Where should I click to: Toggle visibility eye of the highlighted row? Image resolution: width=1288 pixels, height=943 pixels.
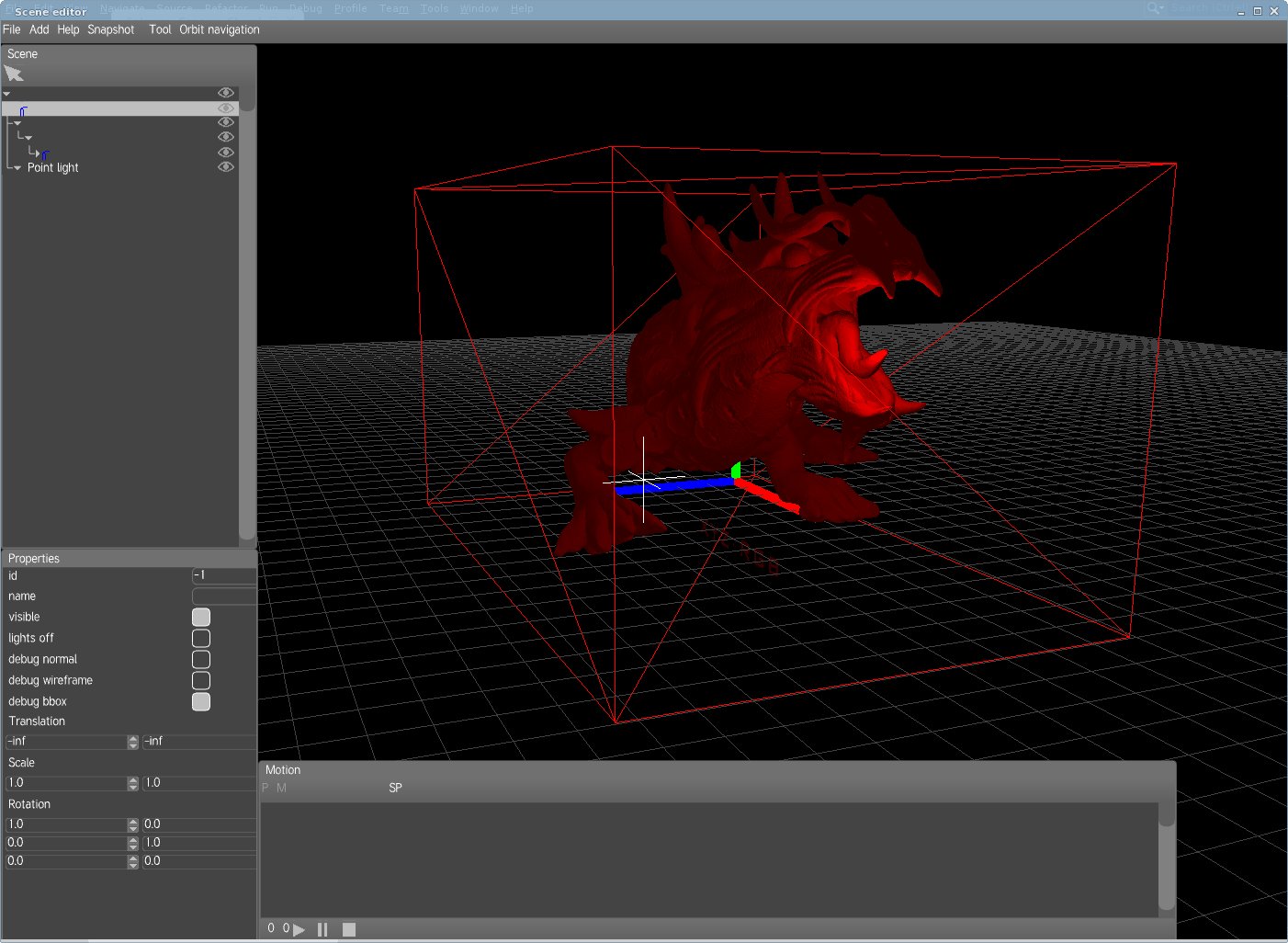click(x=226, y=108)
